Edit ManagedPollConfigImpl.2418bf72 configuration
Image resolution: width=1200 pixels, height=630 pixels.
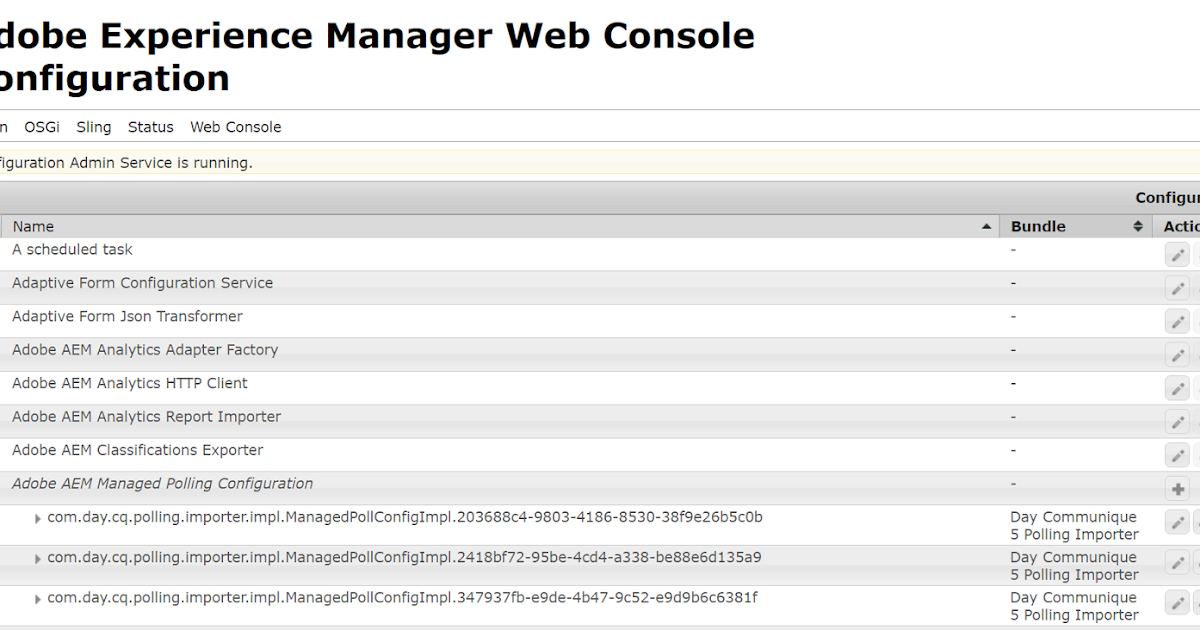[x=1177, y=562]
